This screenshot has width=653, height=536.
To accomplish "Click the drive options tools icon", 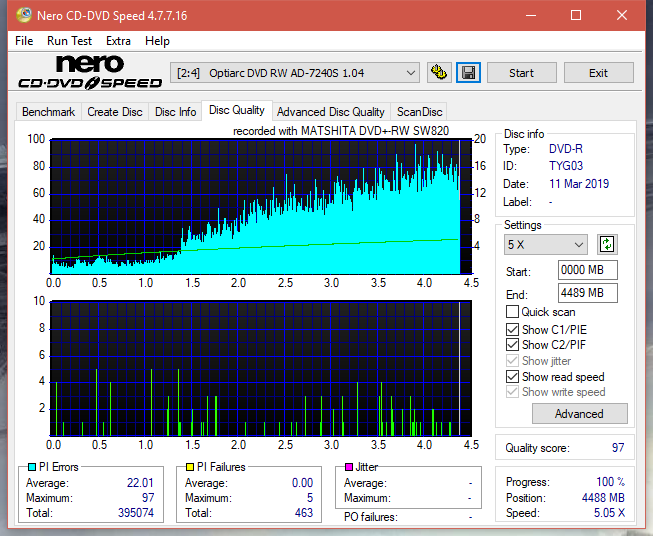I will coord(439,73).
